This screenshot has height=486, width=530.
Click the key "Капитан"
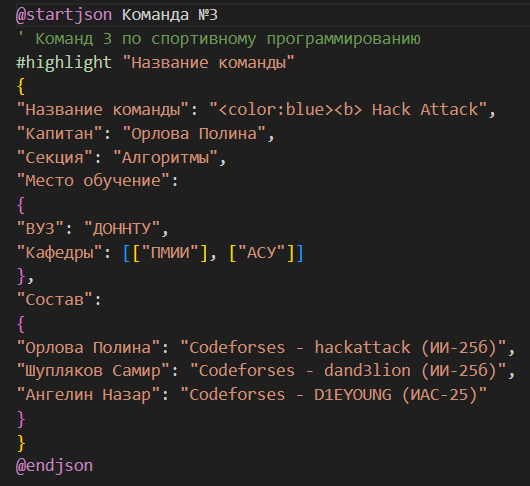(59, 133)
